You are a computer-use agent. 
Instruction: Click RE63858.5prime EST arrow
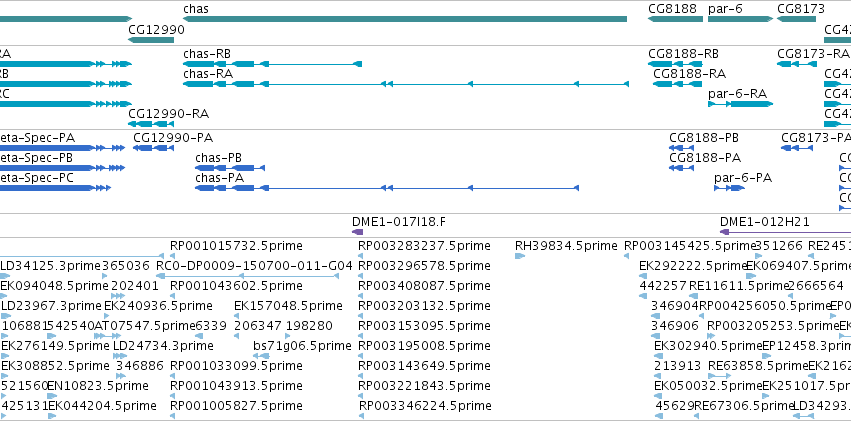pos(720,375)
